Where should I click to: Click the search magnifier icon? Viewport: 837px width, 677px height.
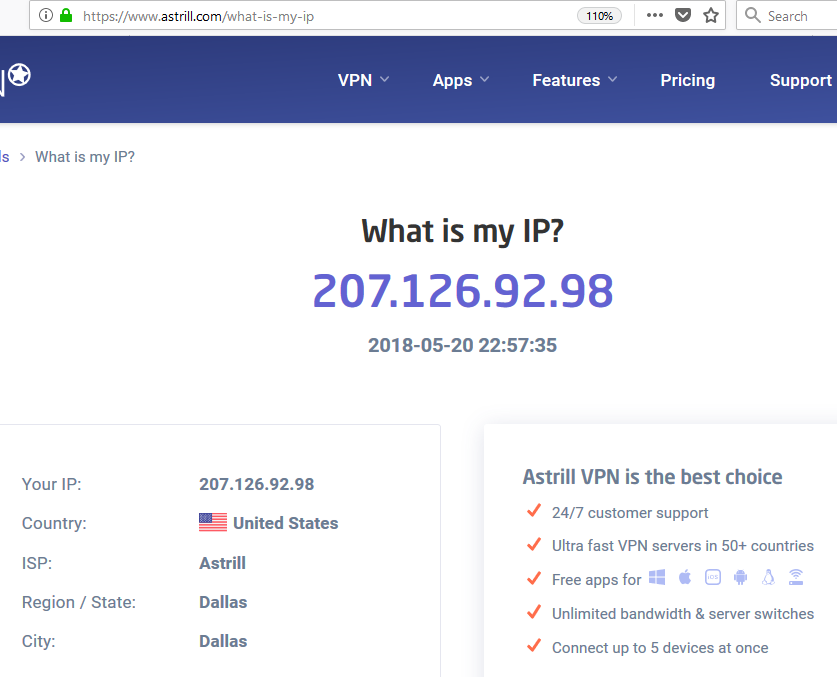click(x=753, y=15)
